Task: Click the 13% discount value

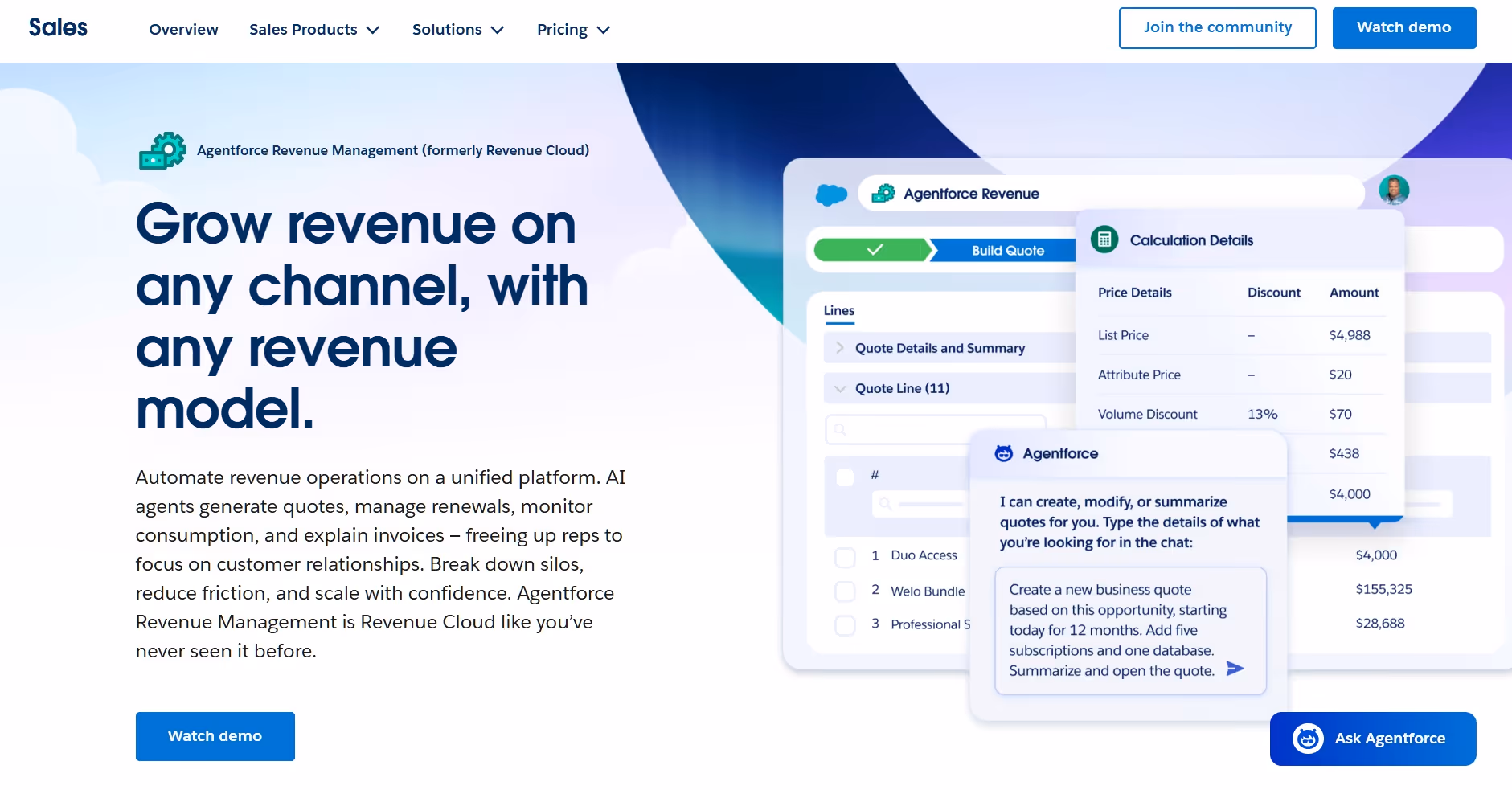Action: pos(1263,414)
